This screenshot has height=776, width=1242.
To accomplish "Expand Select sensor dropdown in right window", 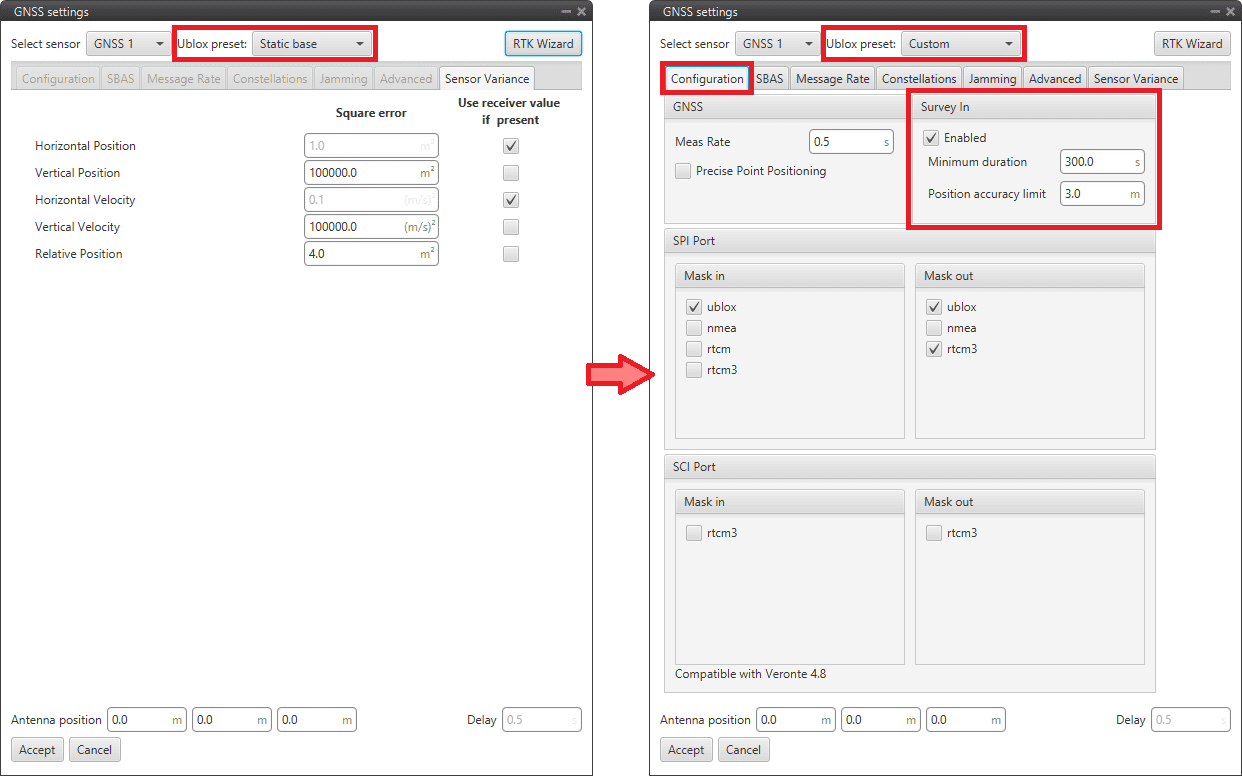I will [x=776, y=44].
